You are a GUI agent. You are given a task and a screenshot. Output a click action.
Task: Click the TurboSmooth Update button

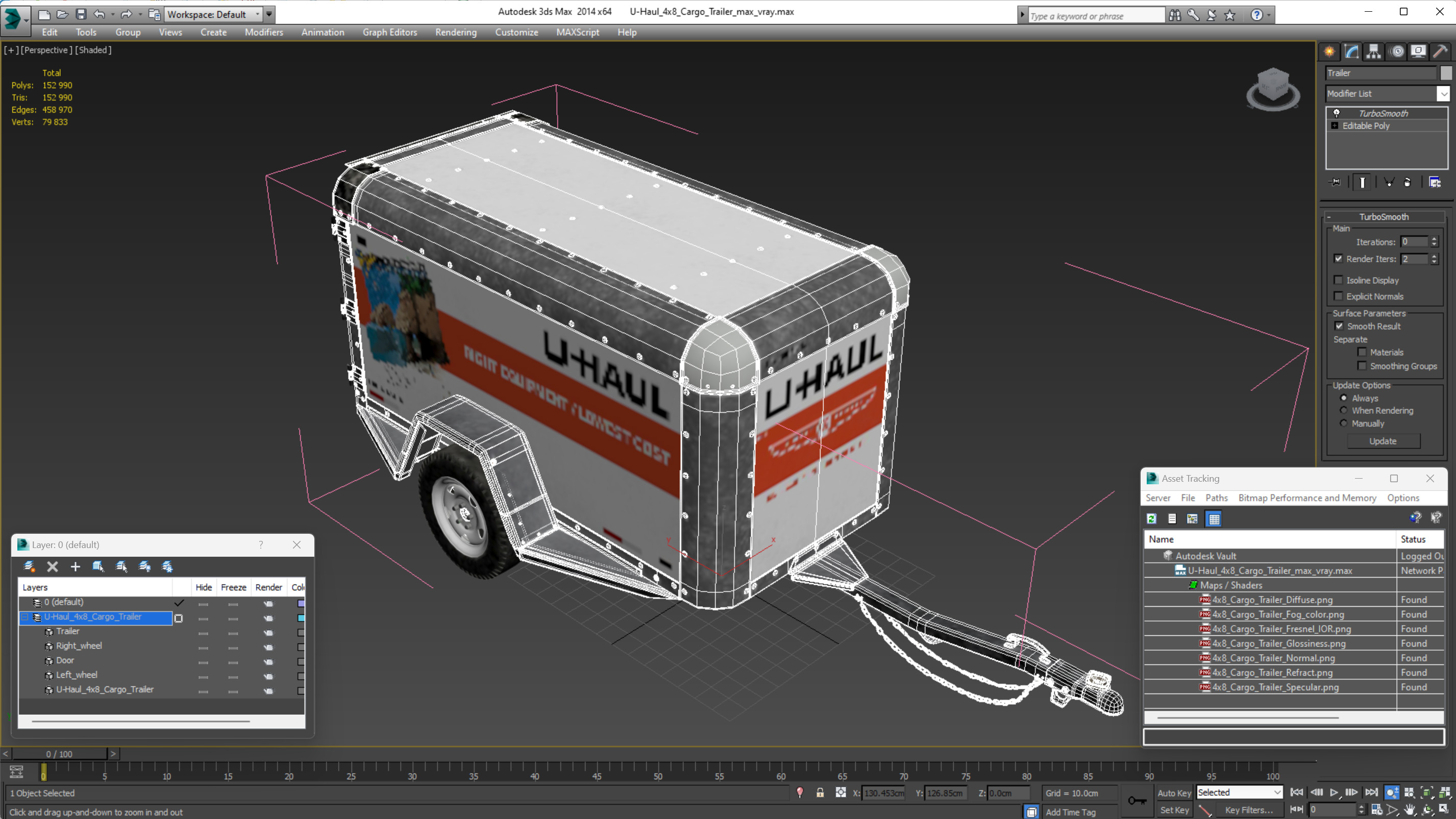coord(1383,441)
